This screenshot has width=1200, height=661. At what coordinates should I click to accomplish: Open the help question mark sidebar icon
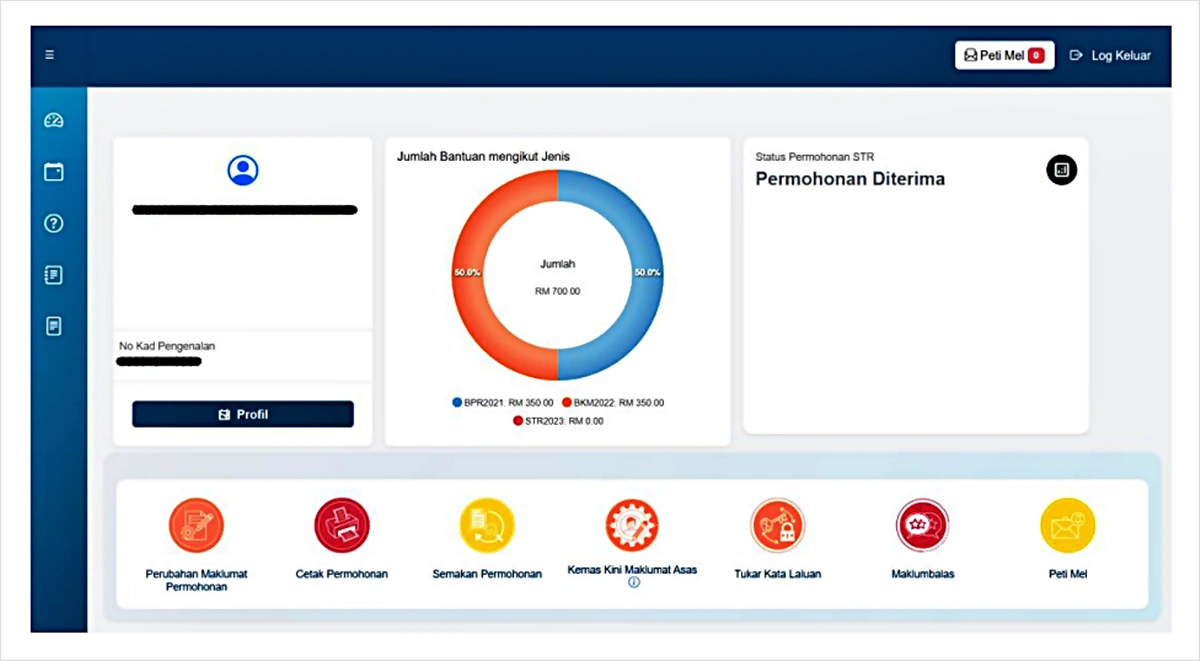[54, 224]
